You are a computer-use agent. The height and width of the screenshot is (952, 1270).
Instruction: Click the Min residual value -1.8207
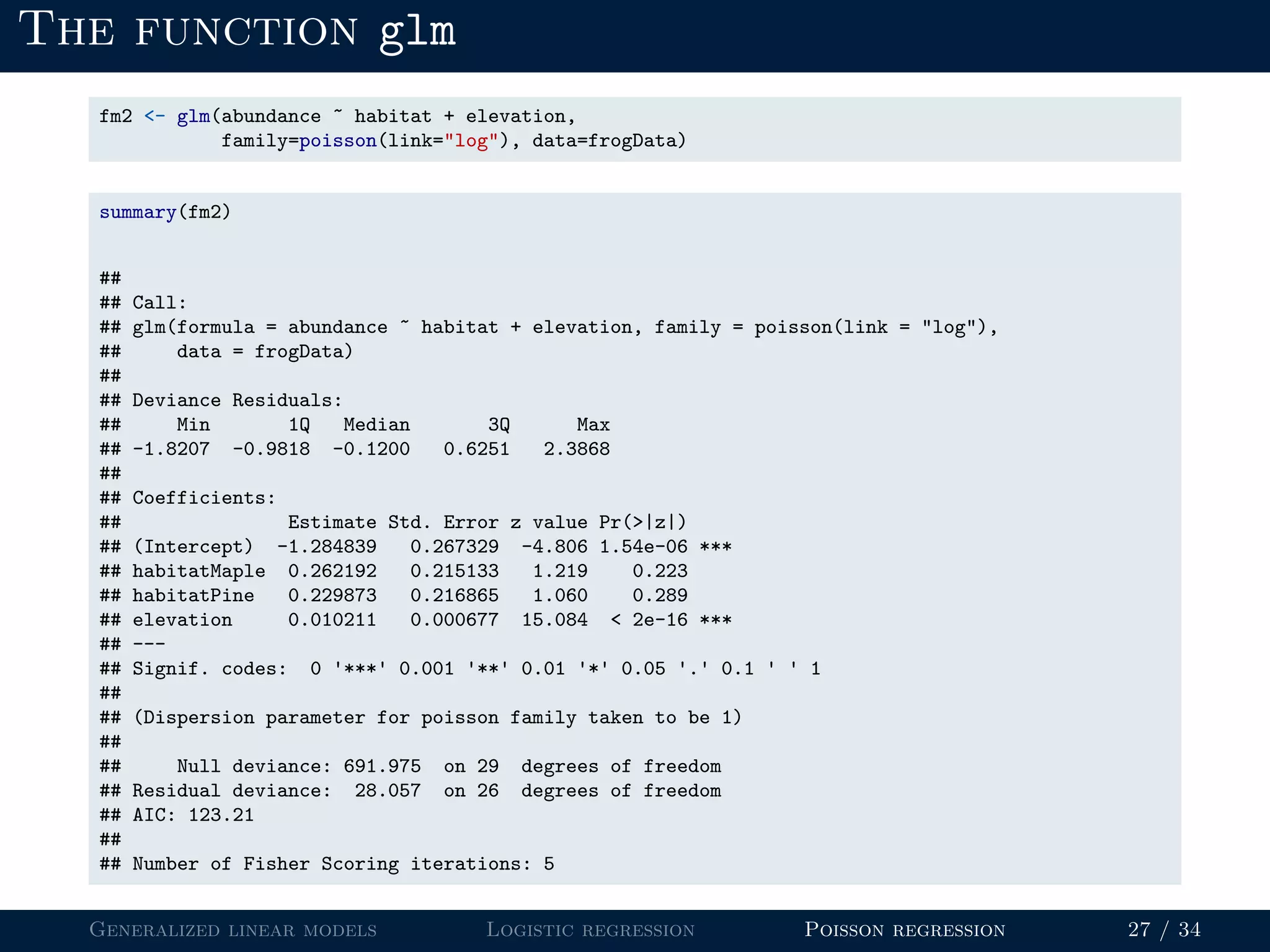coord(171,449)
